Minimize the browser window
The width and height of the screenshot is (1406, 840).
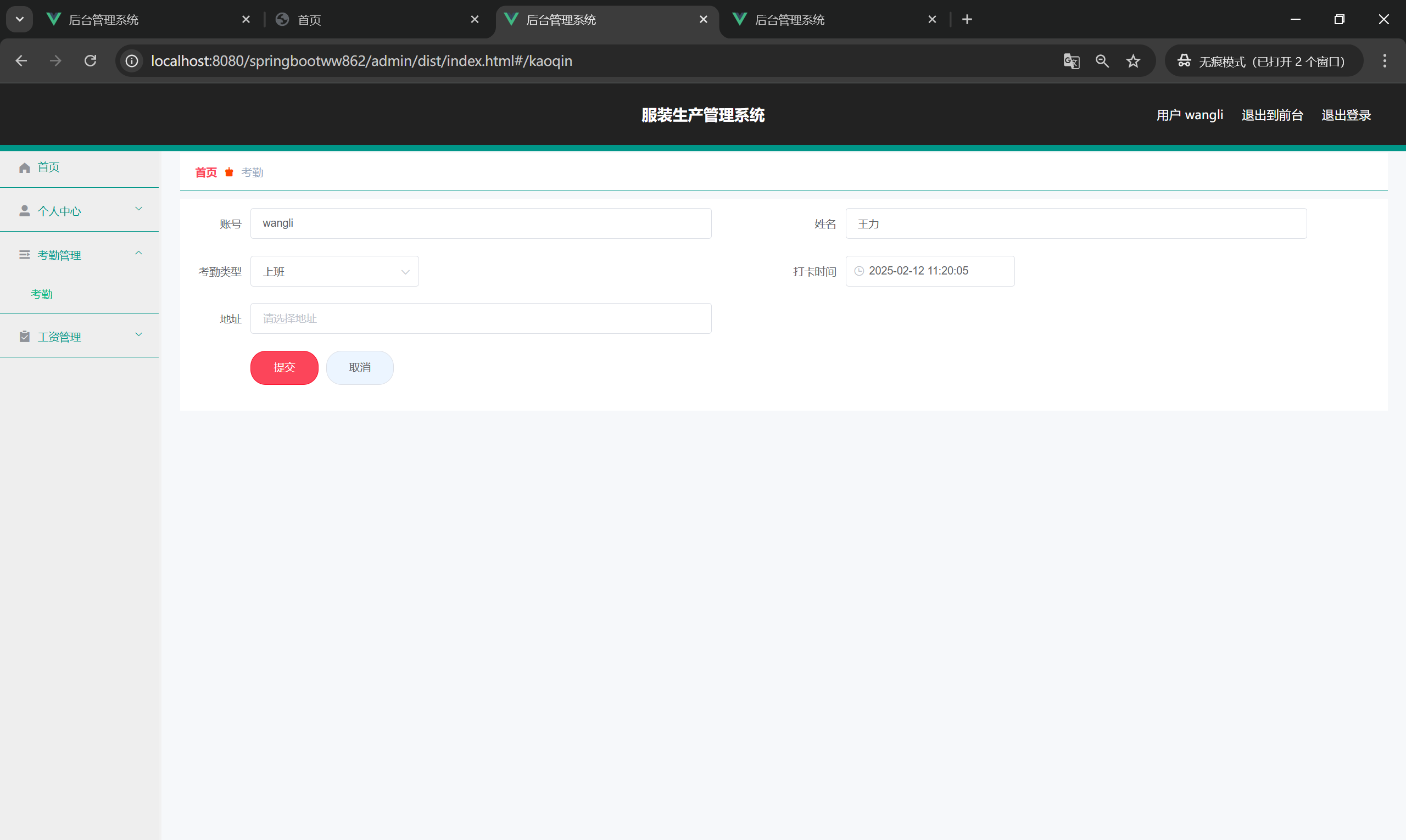(1296, 20)
